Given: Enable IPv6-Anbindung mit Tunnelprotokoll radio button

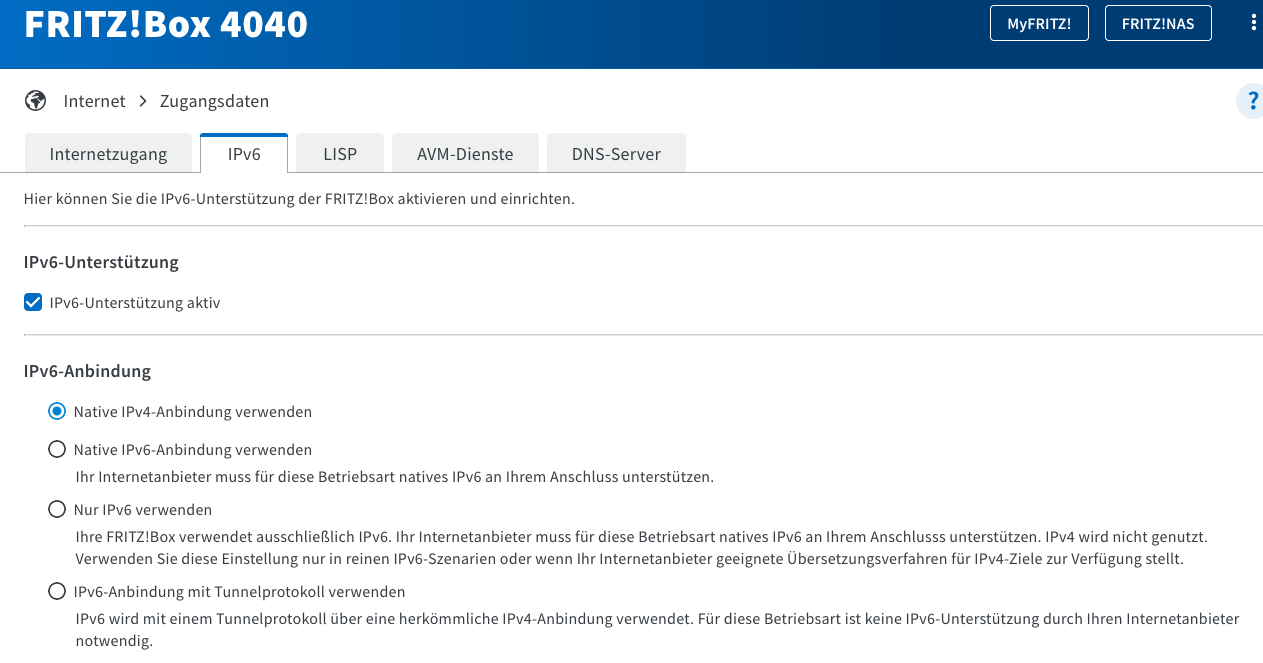Looking at the screenshot, I should pos(57,592).
